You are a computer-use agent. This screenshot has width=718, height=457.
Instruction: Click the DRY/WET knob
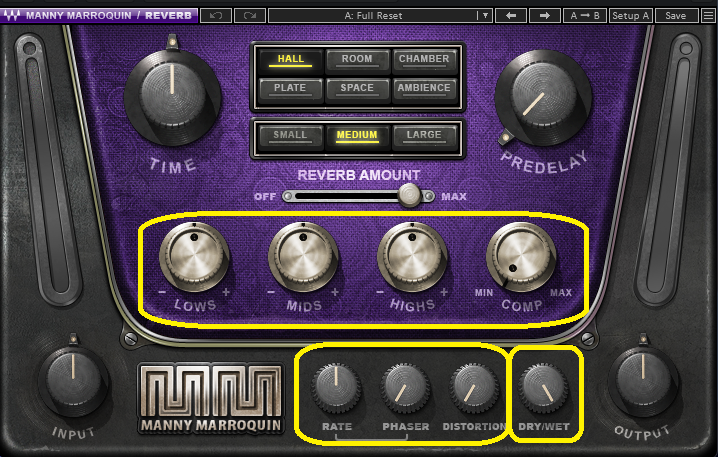[544, 387]
